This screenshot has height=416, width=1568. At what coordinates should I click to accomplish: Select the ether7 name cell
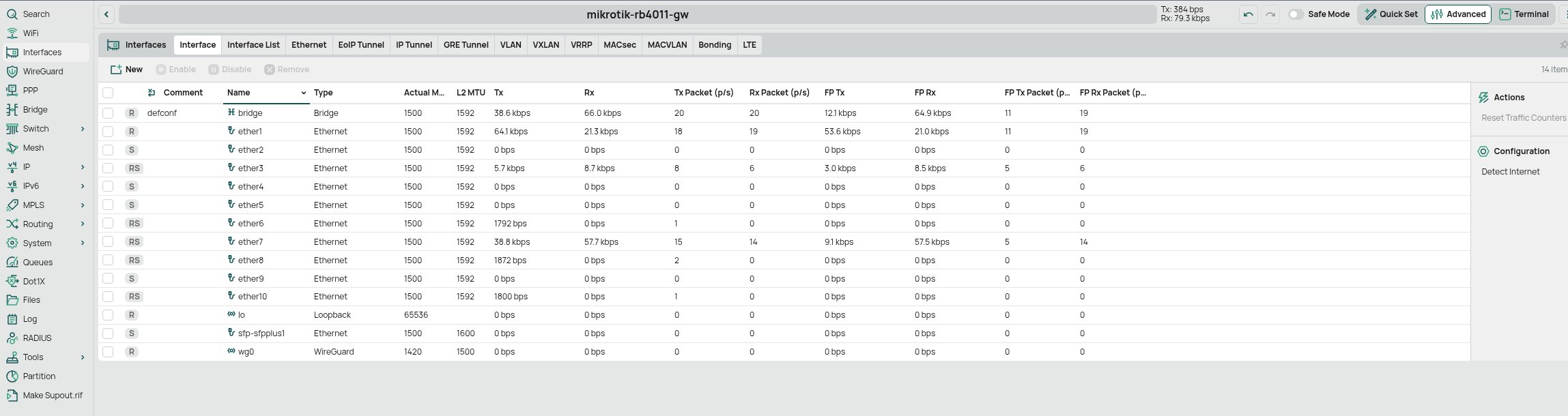tap(251, 241)
